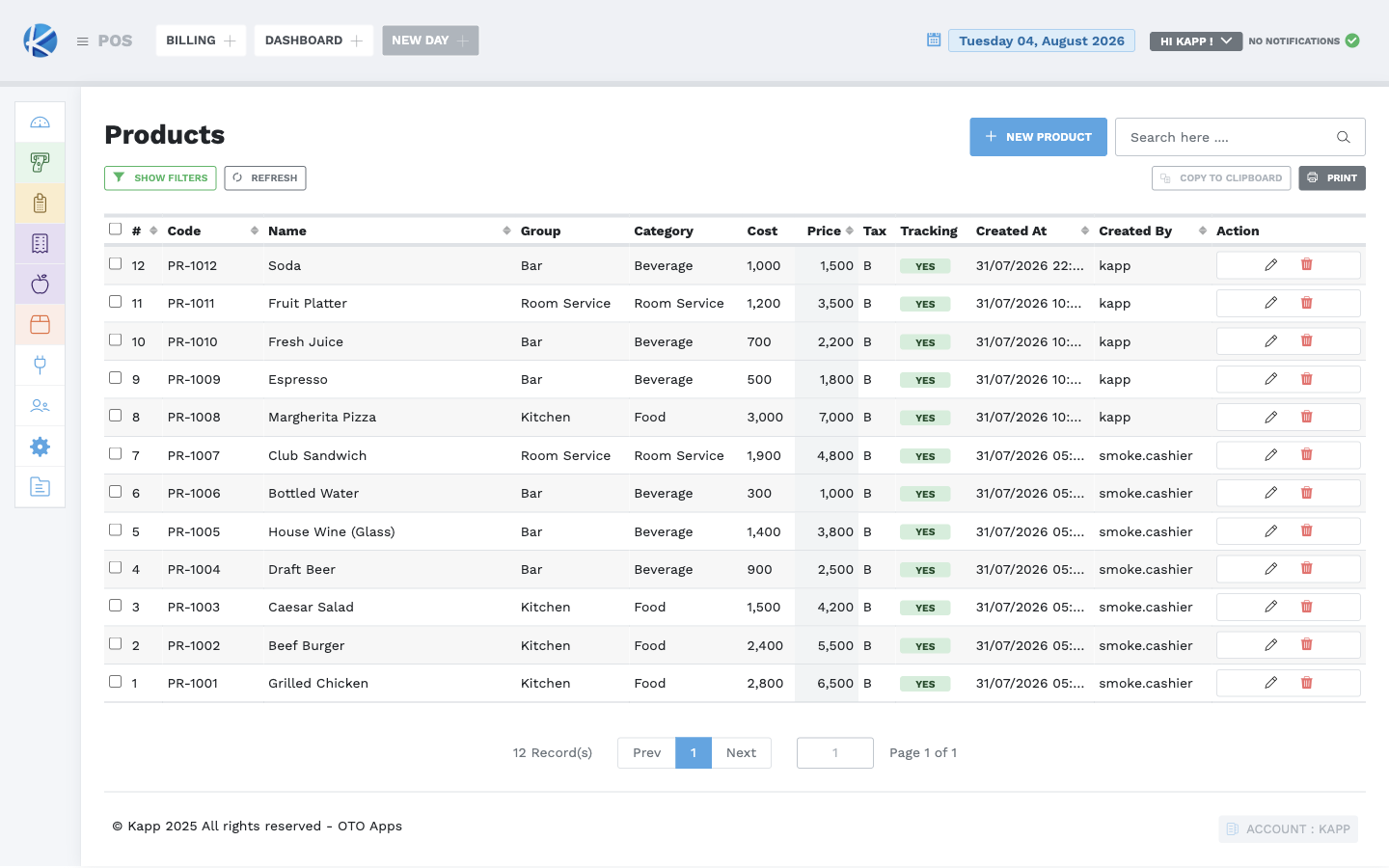Sort table by Created At column
This screenshot has width=1389, height=868.
point(1032,231)
